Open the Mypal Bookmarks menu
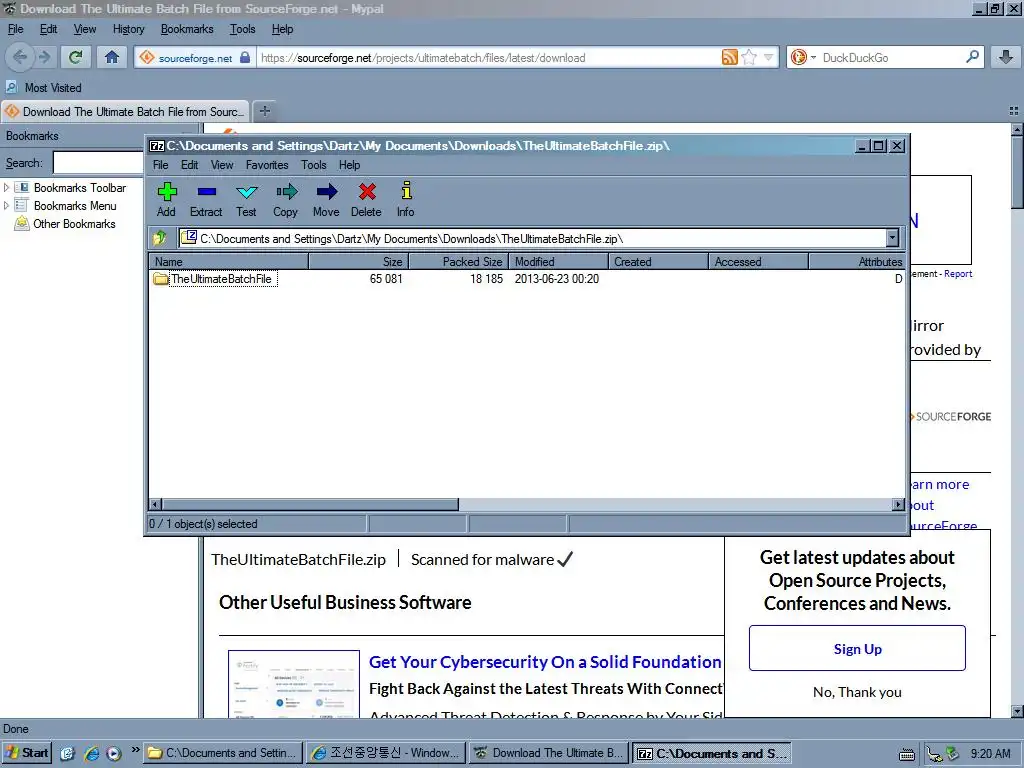This screenshot has width=1024, height=768. pos(187,29)
